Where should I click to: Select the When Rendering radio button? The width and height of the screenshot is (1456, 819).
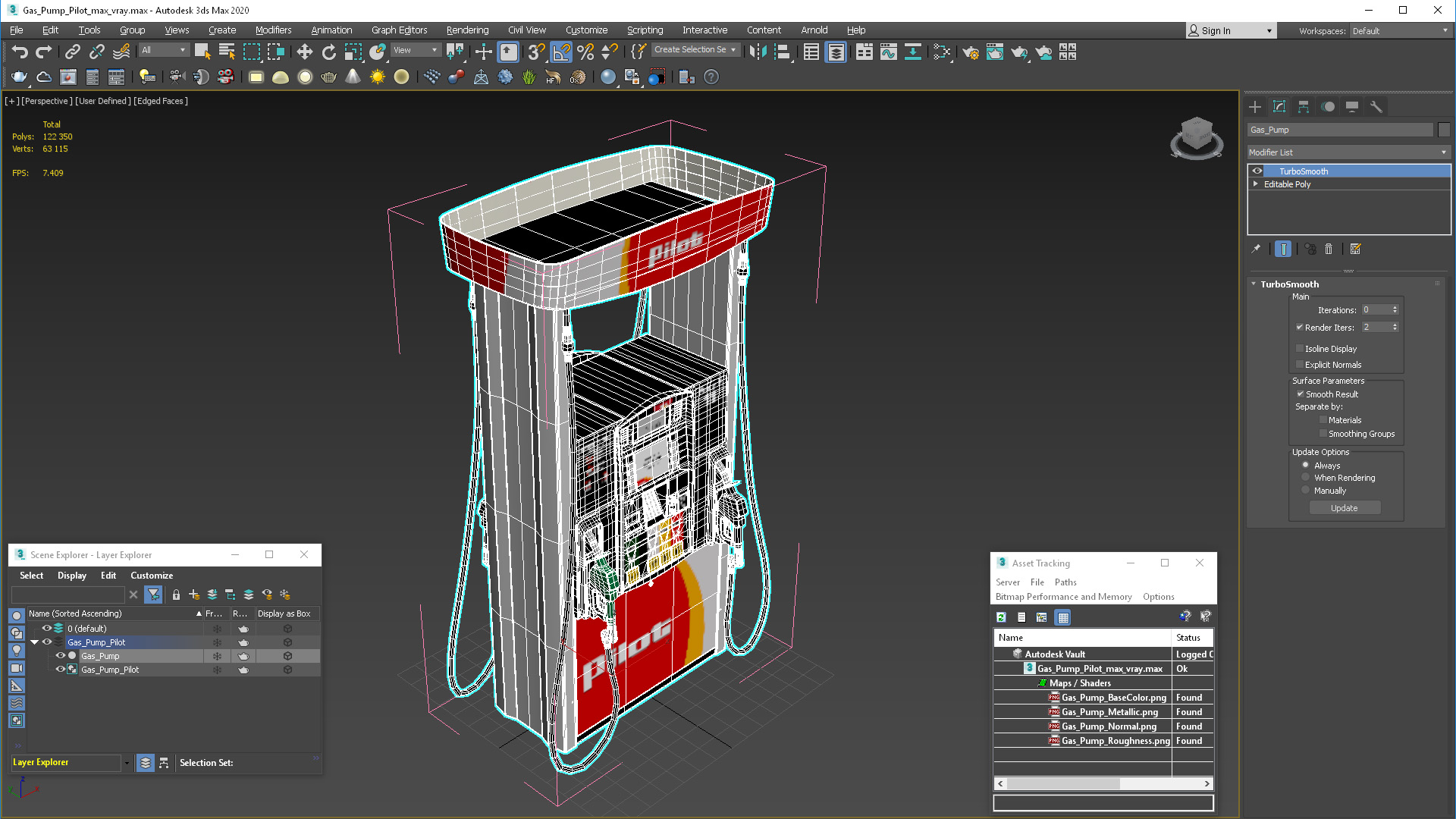point(1305,478)
